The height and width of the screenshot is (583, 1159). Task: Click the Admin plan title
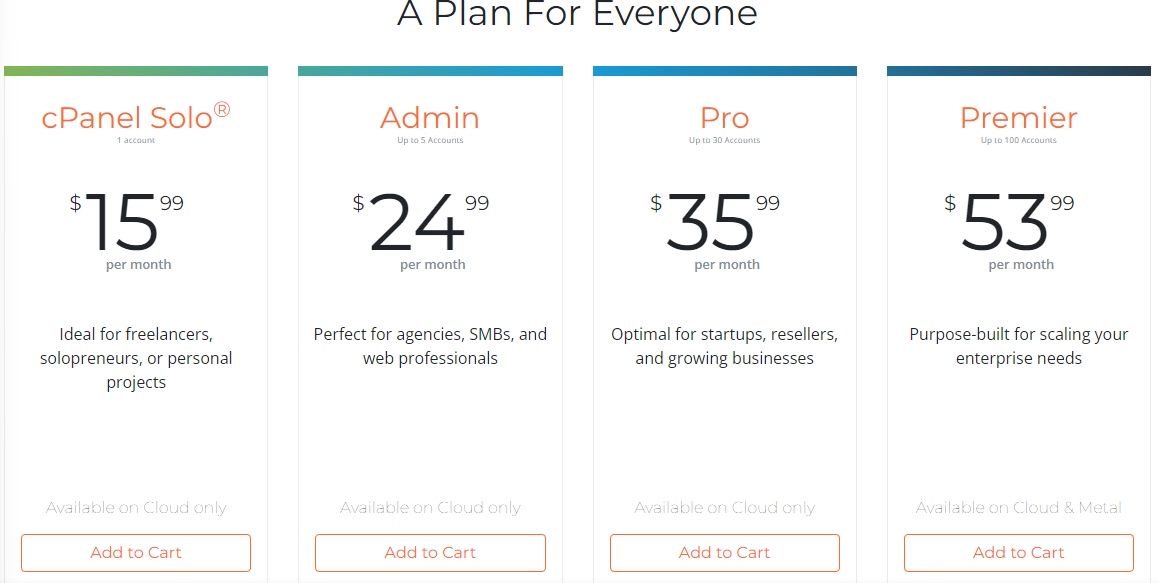click(430, 117)
